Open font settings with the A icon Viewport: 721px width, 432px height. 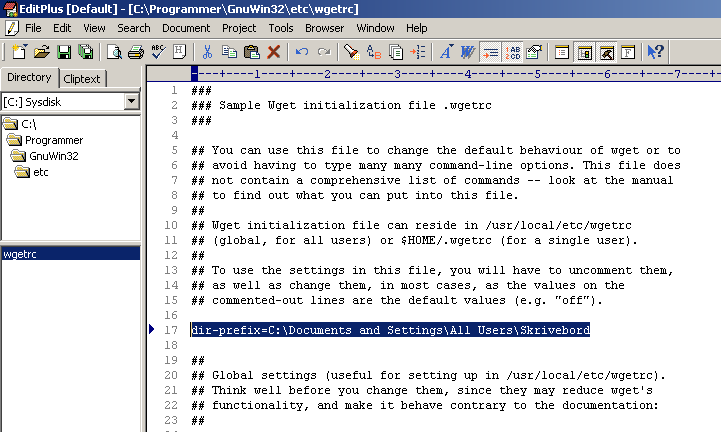pyautogui.click(x=446, y=52)
